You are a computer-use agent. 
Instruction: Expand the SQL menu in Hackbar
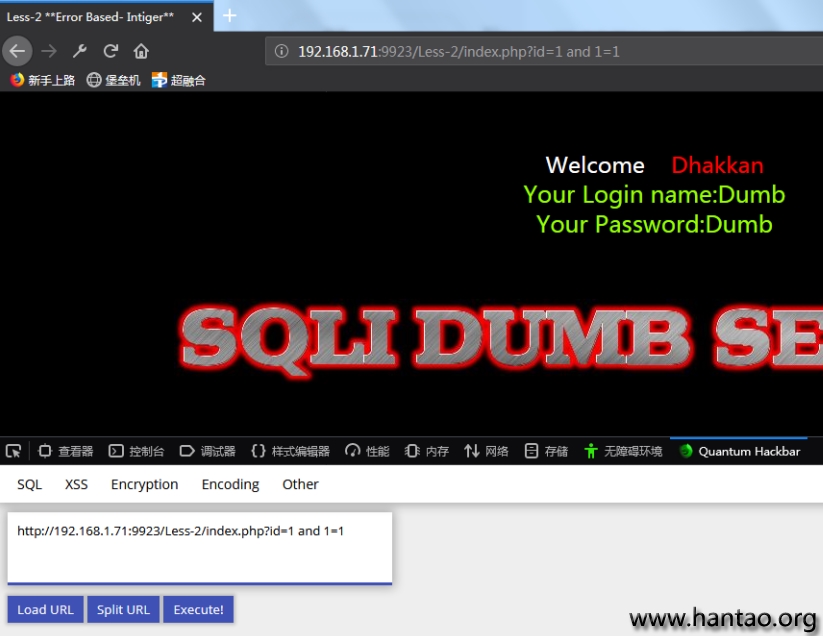[30, 484]
